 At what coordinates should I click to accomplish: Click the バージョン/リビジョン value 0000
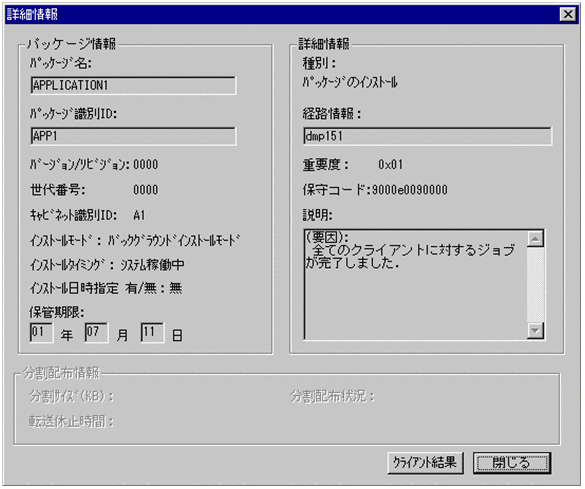pos(146,164)
